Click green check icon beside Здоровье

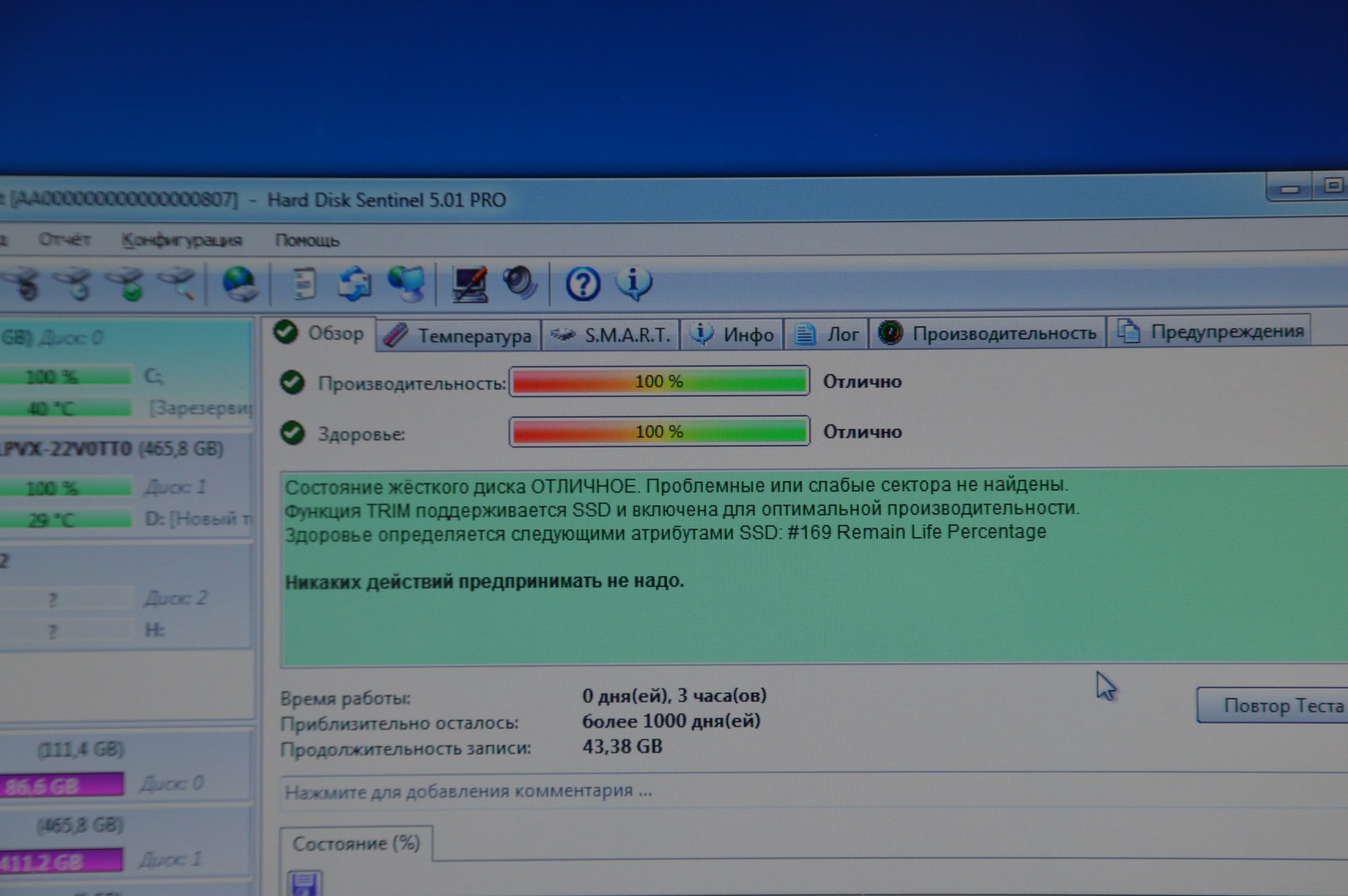click(291, 432)
